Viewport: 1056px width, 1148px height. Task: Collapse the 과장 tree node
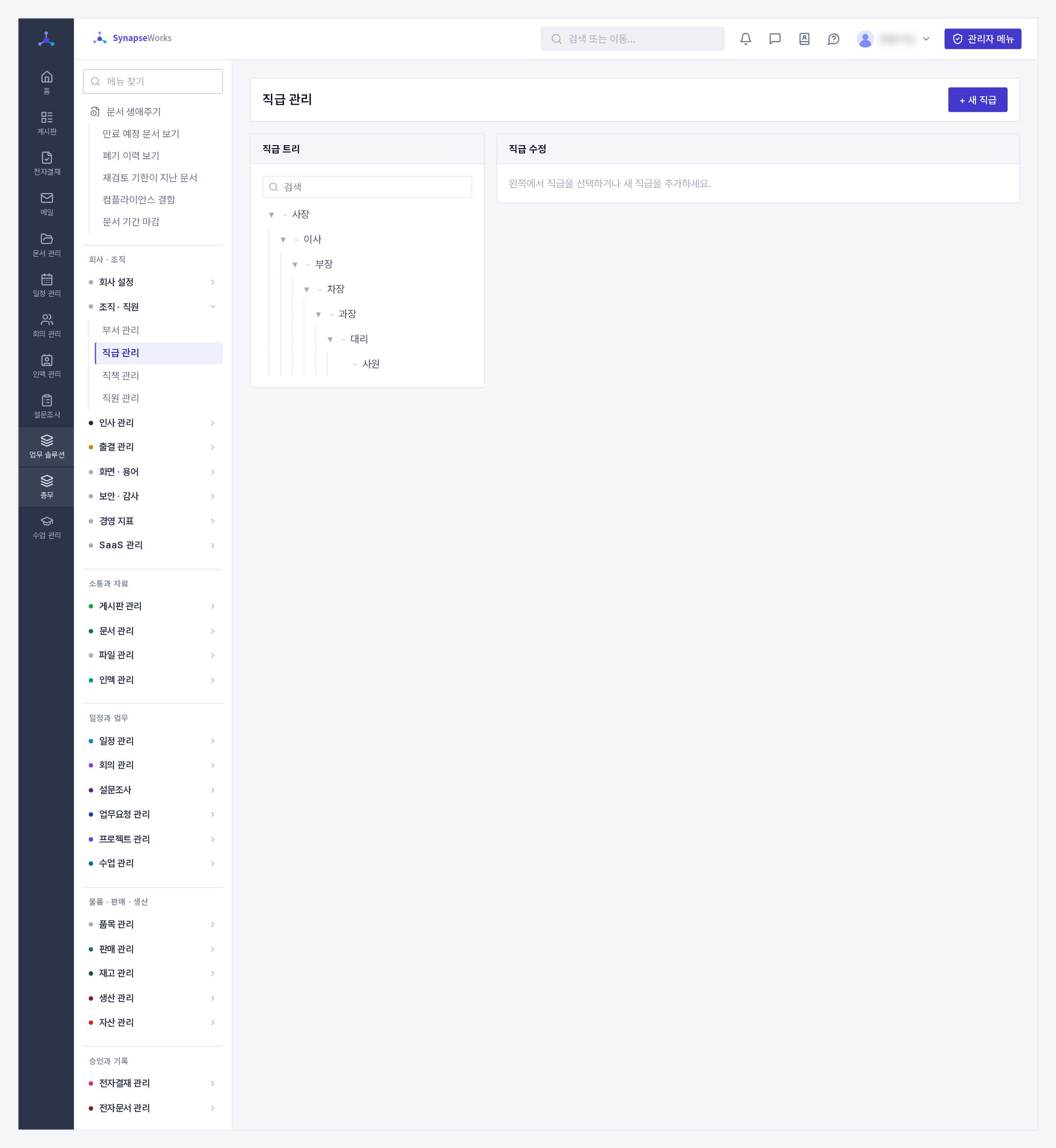point(318,315)
